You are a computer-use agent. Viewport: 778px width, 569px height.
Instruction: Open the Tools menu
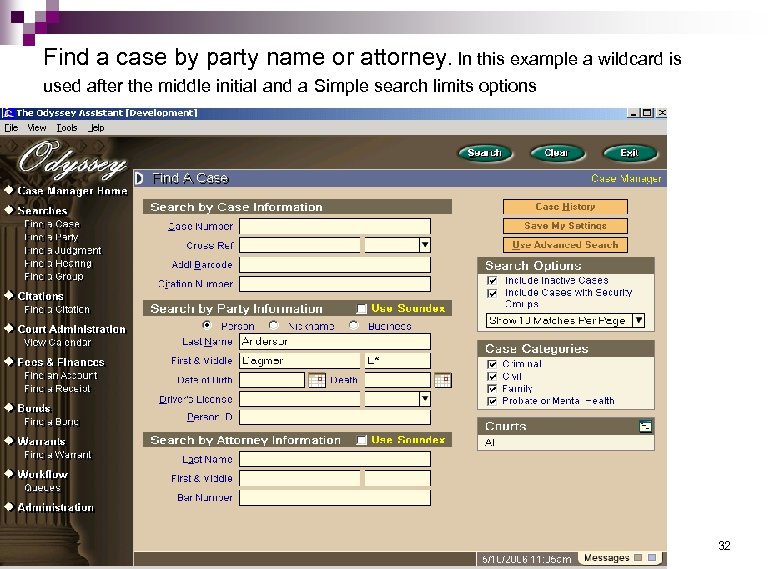coord(66,128)
